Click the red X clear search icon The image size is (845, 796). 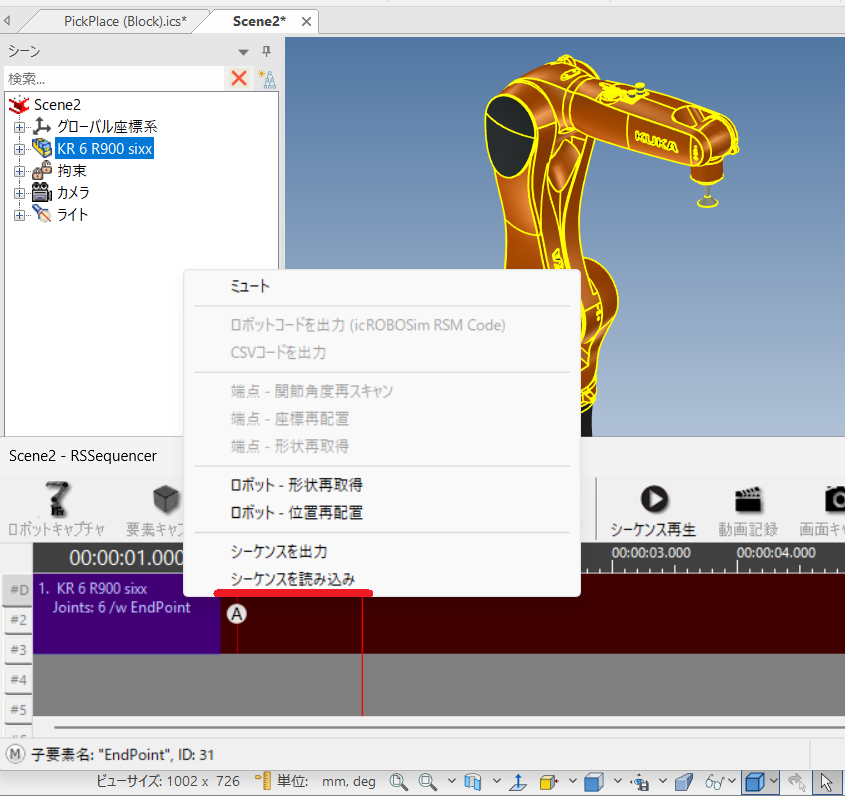coord(239,79)
